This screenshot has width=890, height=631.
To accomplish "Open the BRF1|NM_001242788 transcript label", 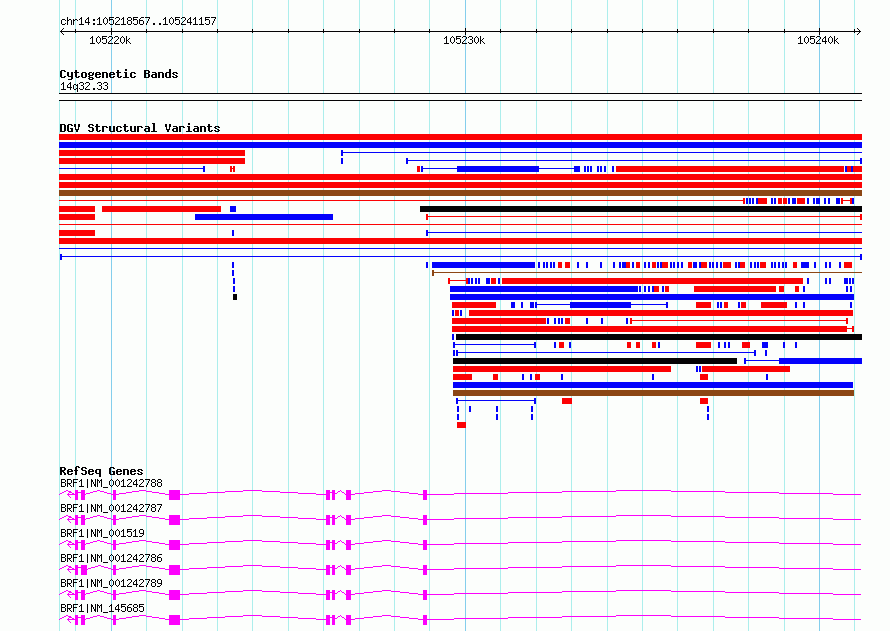I will [111, 483].
